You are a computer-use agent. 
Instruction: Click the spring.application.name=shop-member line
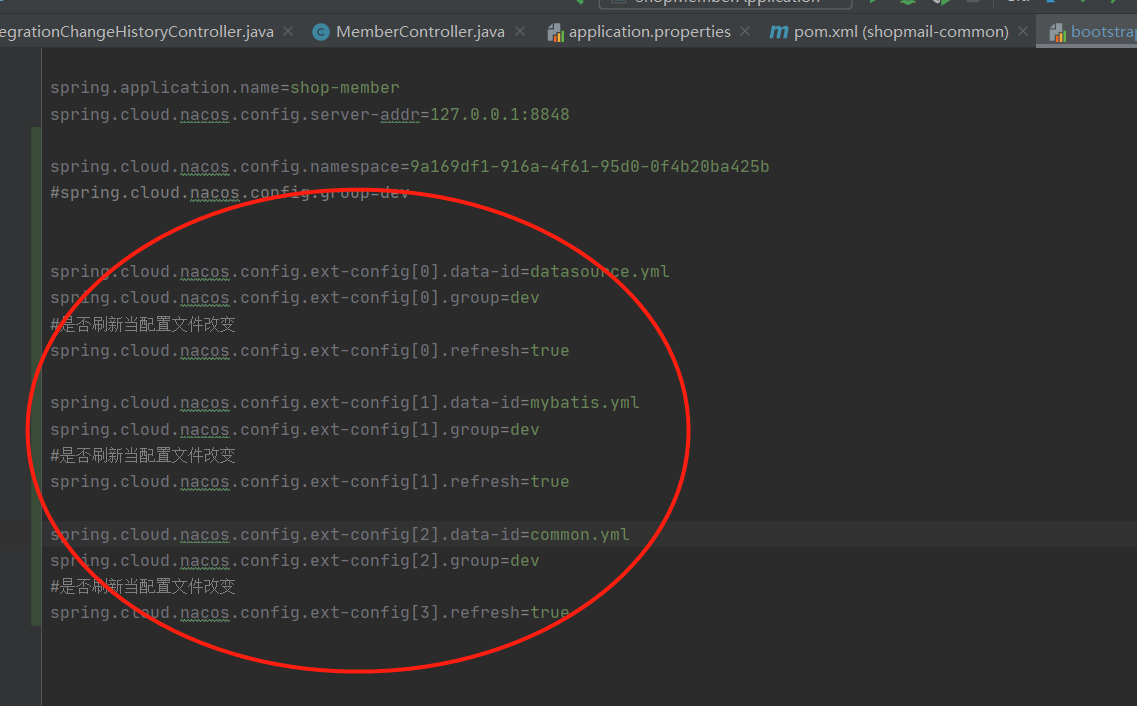[x=225, y=88]
